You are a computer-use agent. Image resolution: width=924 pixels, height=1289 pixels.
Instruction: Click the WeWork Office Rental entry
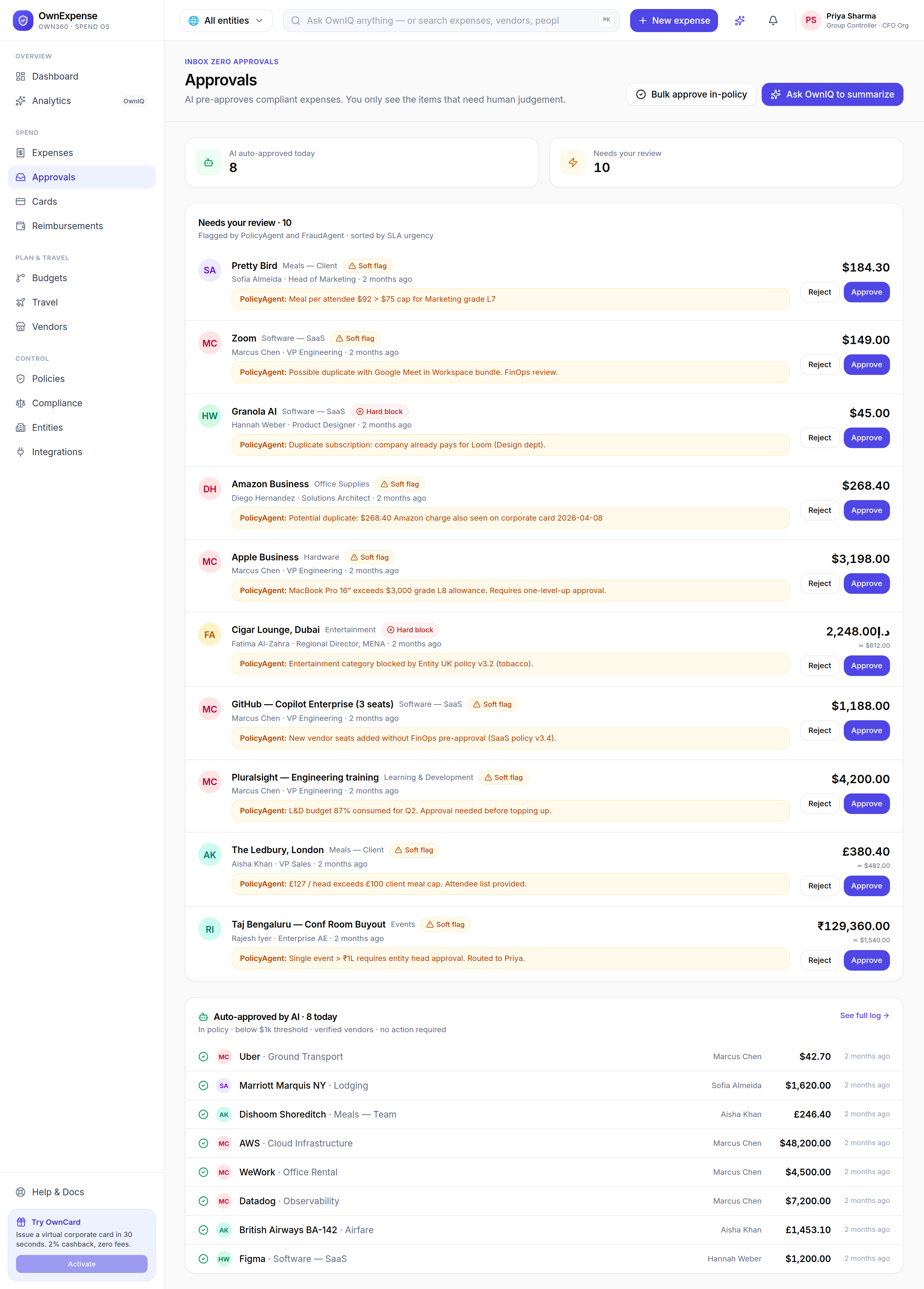click(288, 1172)
